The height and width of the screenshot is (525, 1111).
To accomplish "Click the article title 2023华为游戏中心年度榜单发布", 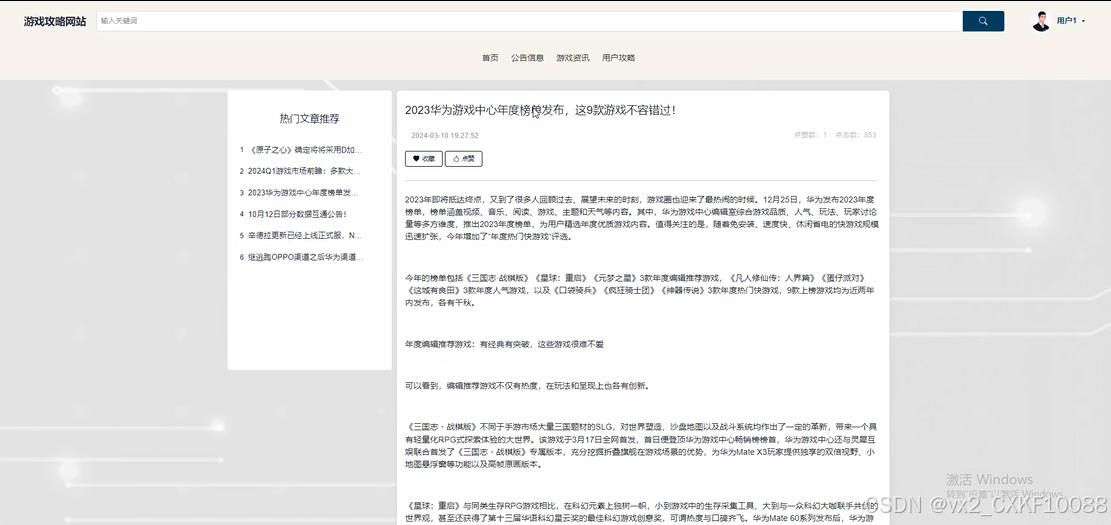I will coord(540,111).
